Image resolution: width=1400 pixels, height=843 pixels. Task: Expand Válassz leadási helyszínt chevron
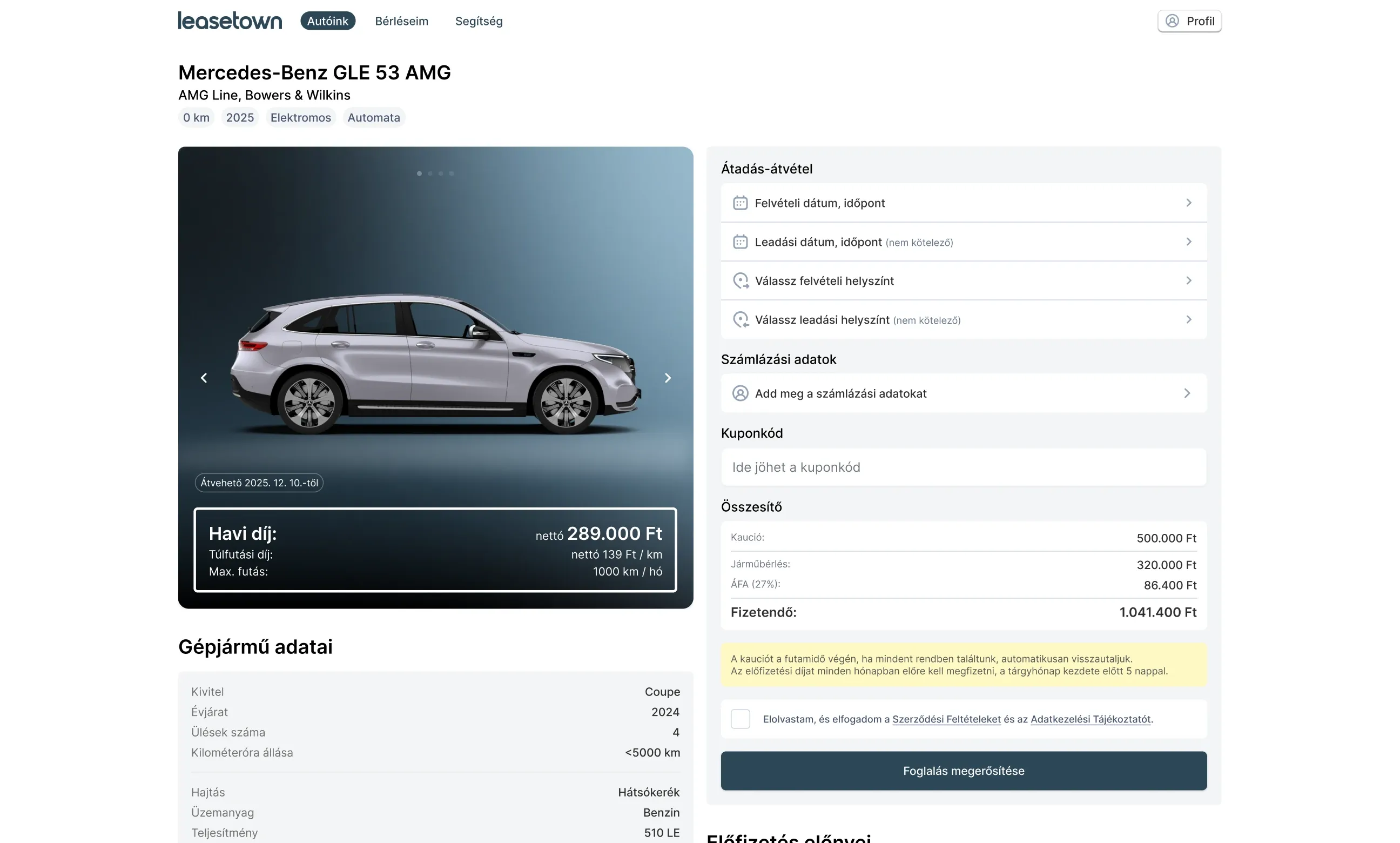pos(1188,320)
